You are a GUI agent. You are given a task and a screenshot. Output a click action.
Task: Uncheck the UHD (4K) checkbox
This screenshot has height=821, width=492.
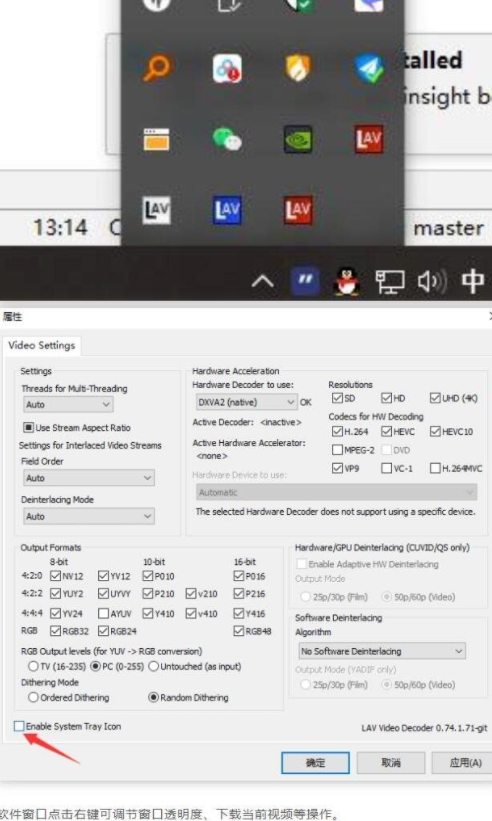435,398
